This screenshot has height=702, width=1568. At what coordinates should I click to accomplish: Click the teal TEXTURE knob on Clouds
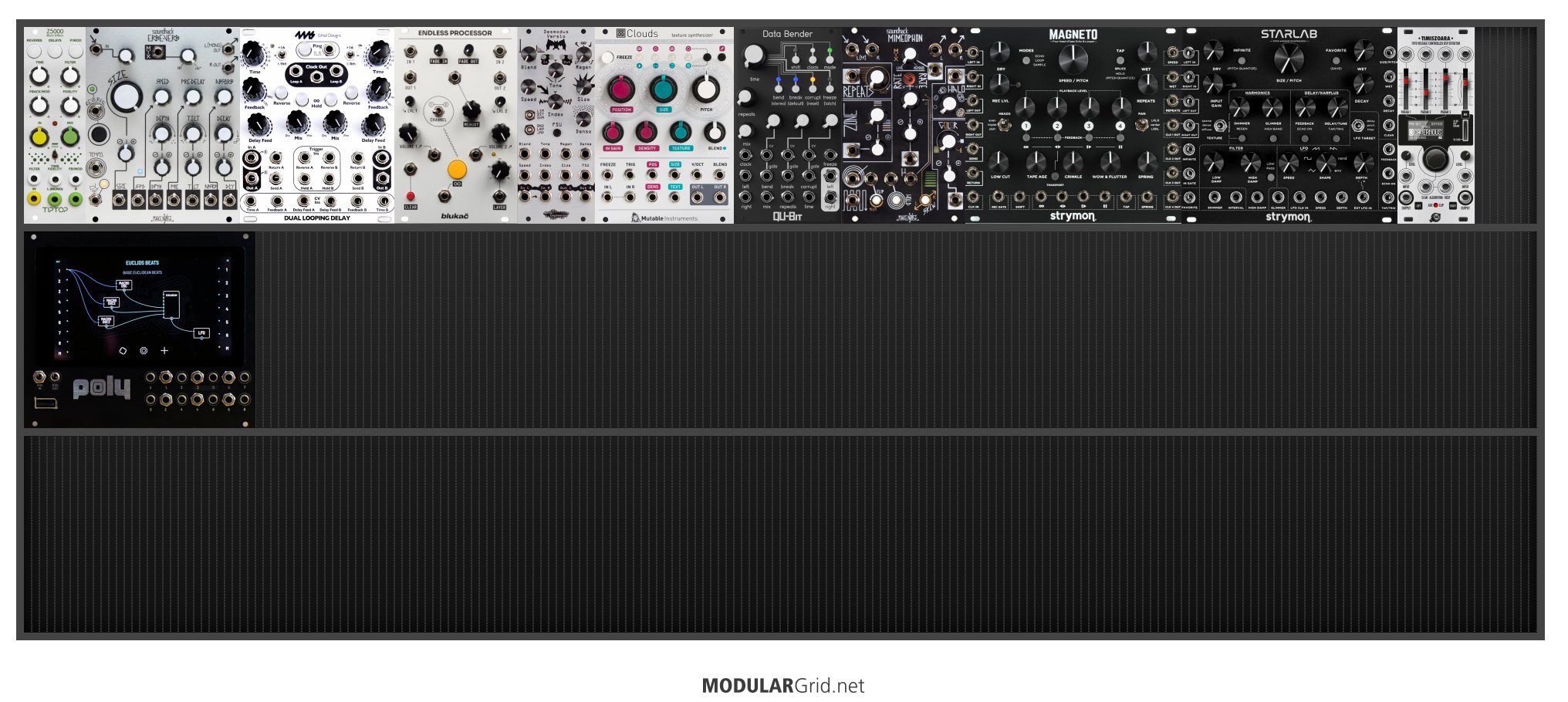[x=680, y=131]
